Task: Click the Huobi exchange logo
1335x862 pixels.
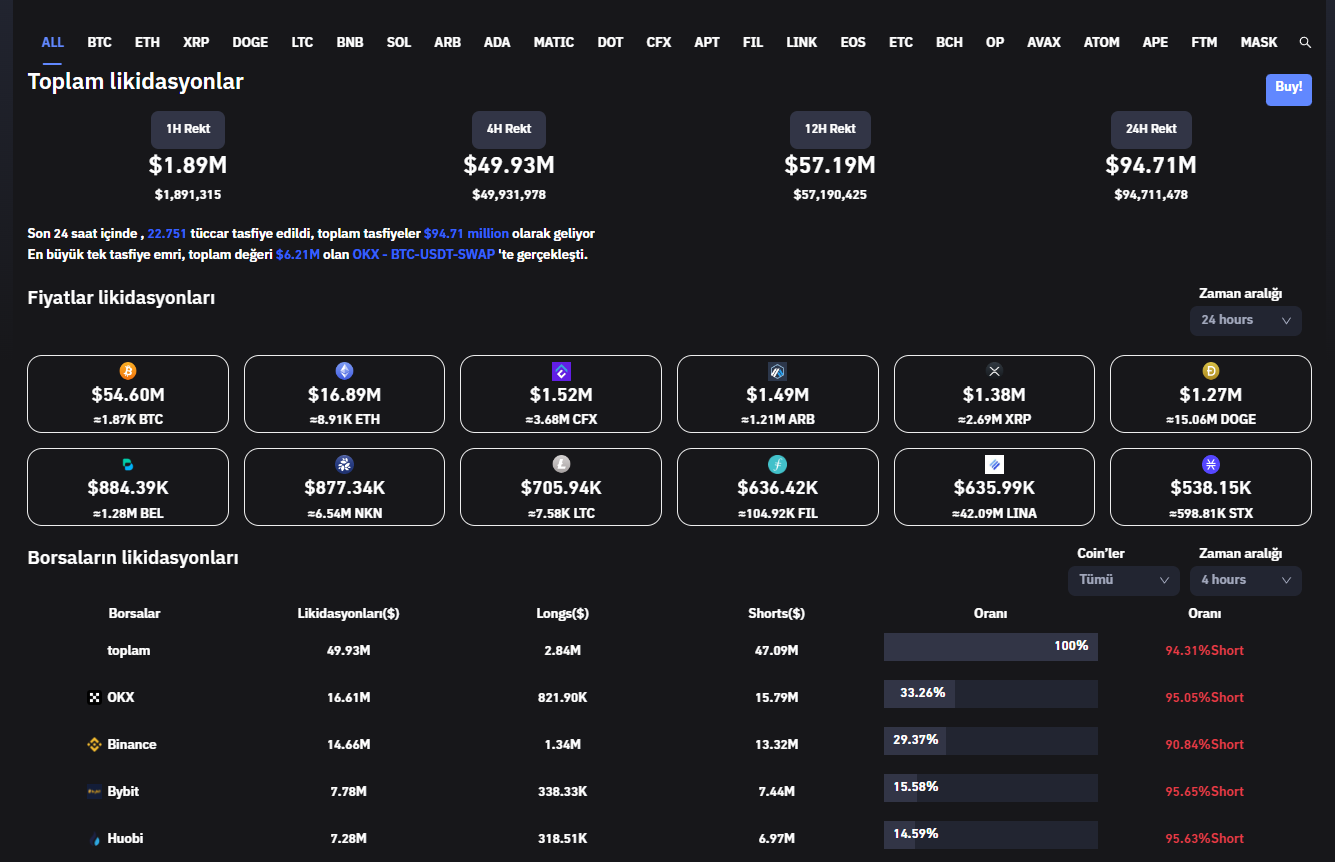Action: click(95, 839)
